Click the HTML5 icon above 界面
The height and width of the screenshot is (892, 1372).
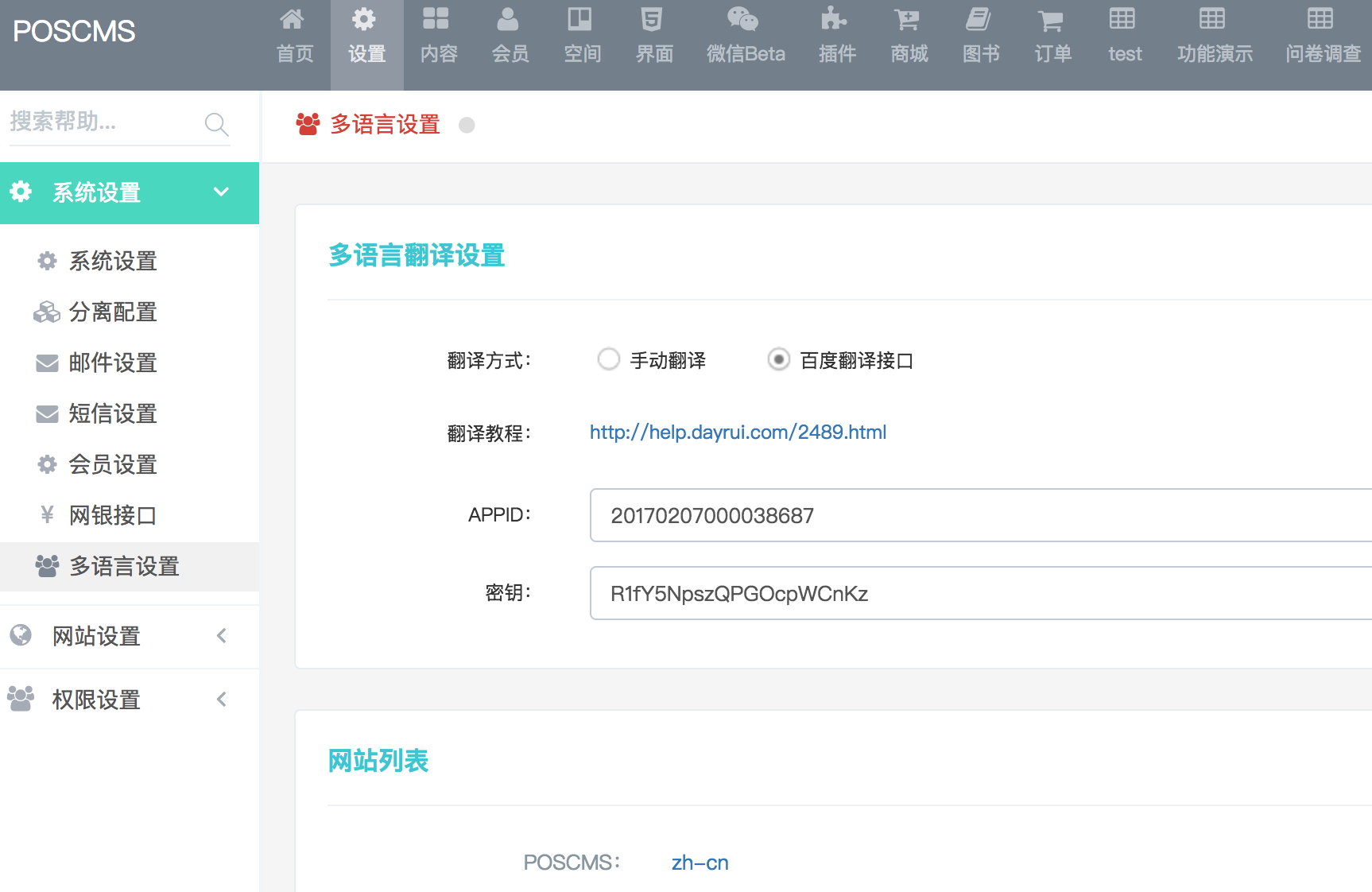652,18
